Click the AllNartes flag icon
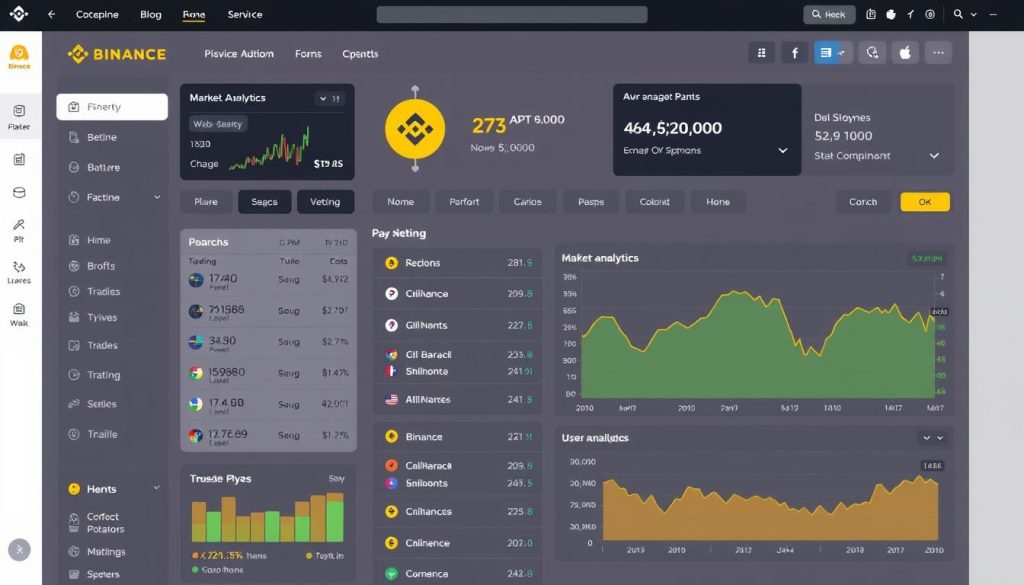Viewport: 1024px width, 585px height. tap(392, 400)
